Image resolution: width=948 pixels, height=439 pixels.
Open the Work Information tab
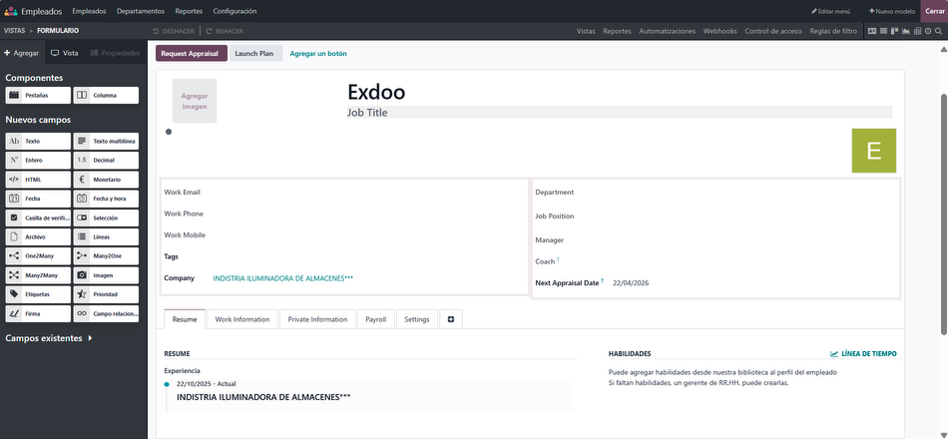242,319
